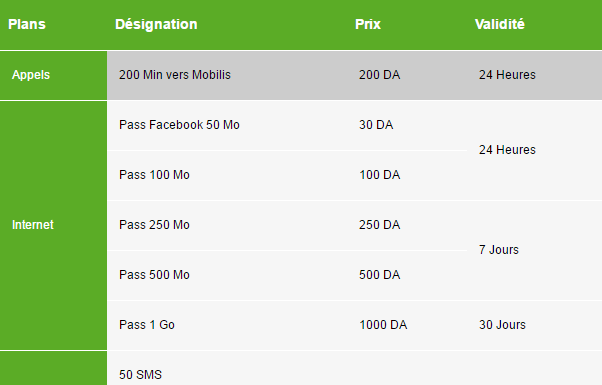The image size is (602, 385).
Task: Click the Plans column header
Action: (x=27, y=24)
